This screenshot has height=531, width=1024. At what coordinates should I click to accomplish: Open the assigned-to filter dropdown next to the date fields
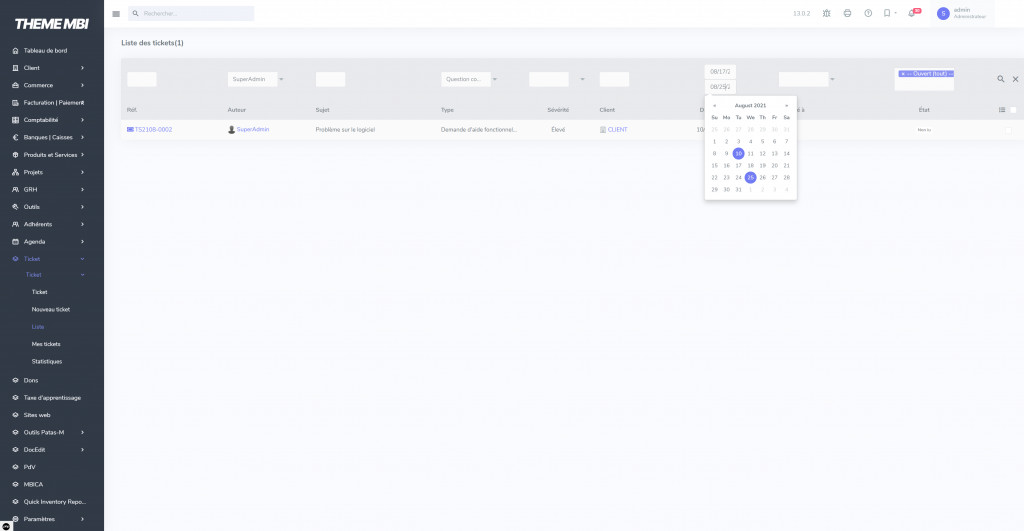pos(807,79)
